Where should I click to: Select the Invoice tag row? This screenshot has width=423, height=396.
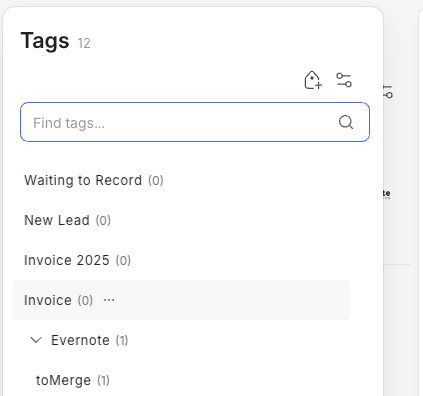point(181,300)
